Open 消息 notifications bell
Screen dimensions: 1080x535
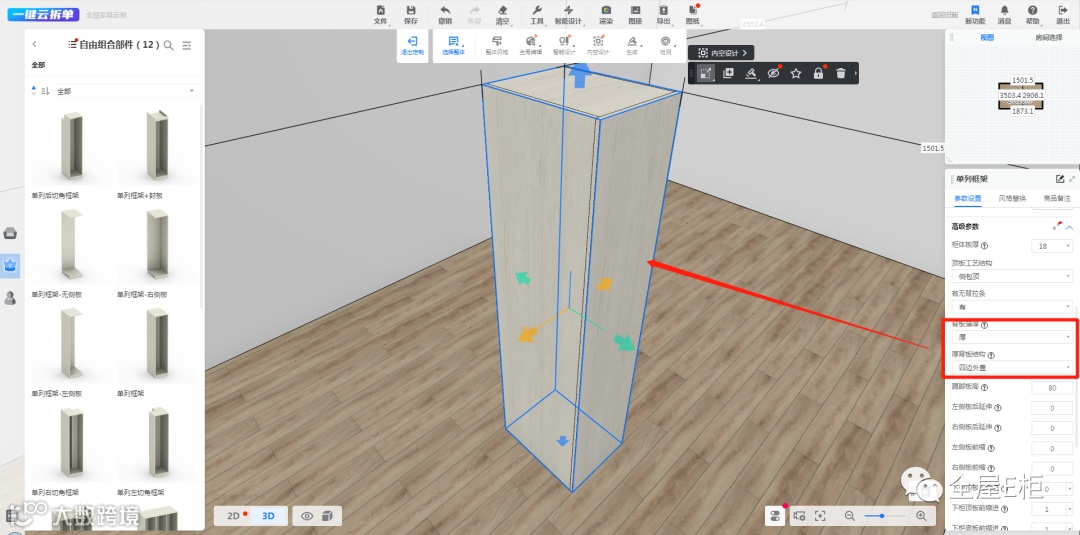click(1004, 14)
